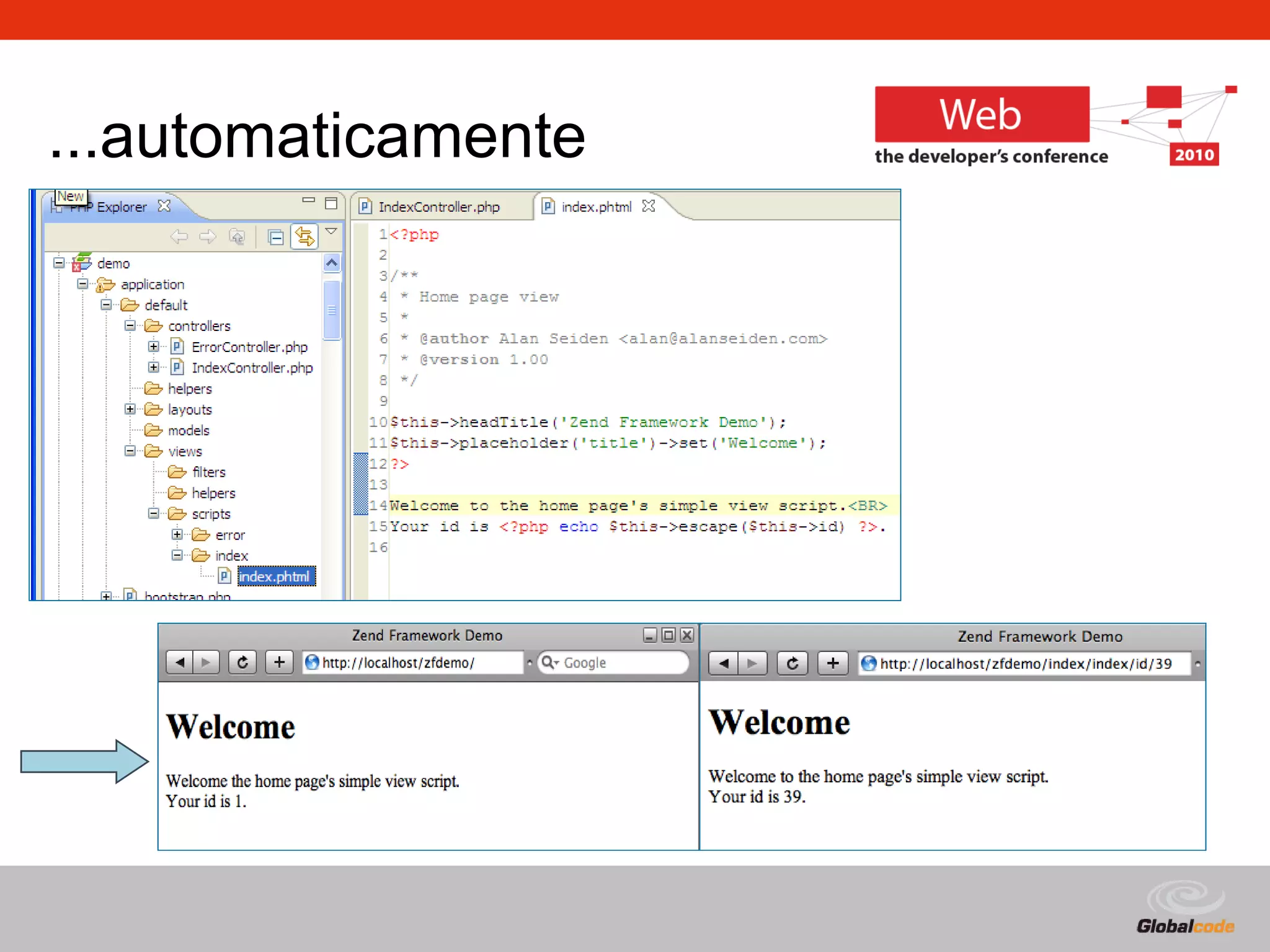Select the scripts folder
The width and height of the screenshot is (1270, 952).
(x=211, y=514)
